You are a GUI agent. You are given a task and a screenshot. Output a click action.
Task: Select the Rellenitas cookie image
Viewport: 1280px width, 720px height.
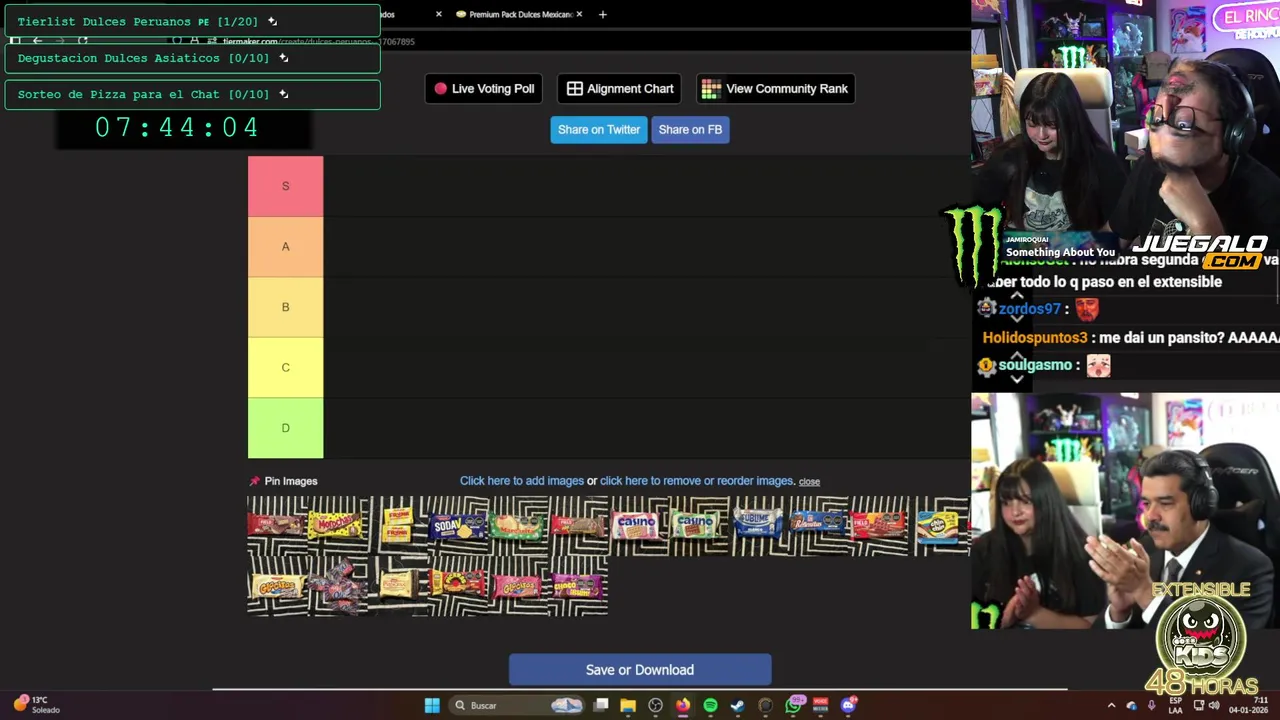tap(818, 526)
